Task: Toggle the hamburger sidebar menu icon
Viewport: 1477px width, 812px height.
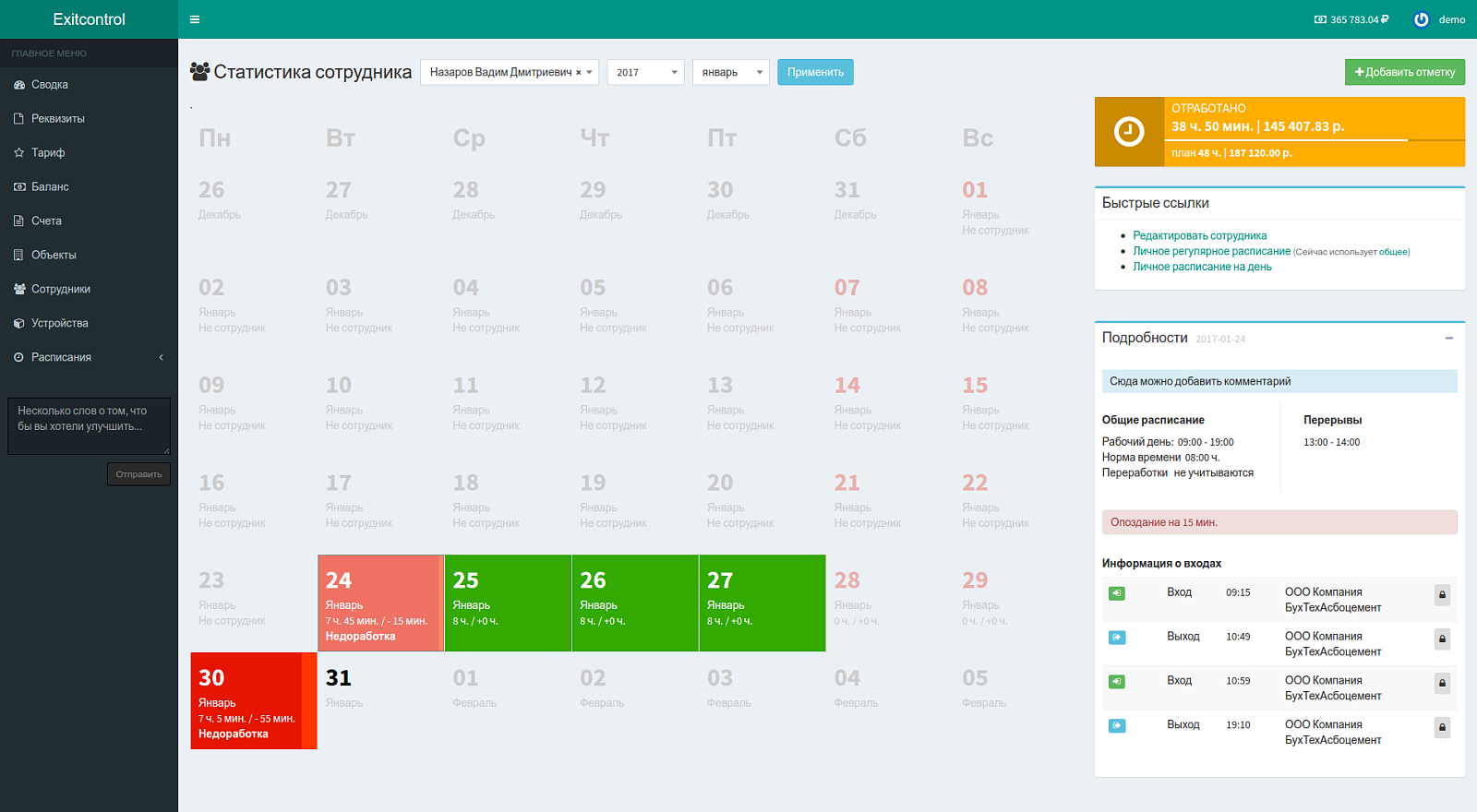Action: (x=195, y=19)
